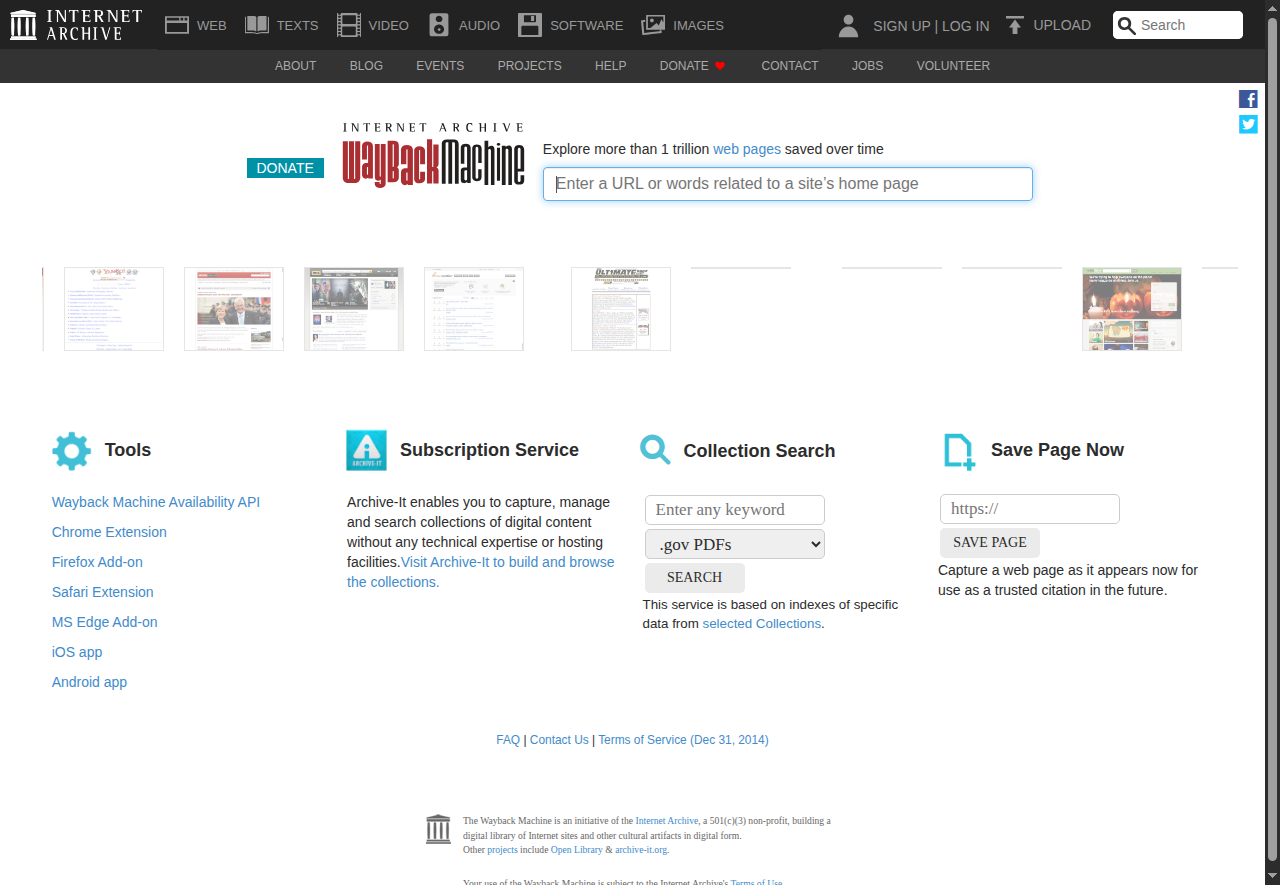Select the Ultimate site snapshot thumbnail
Image resolution: width=1280 pixels, height=885 pixels.
(x=620, y=309)
